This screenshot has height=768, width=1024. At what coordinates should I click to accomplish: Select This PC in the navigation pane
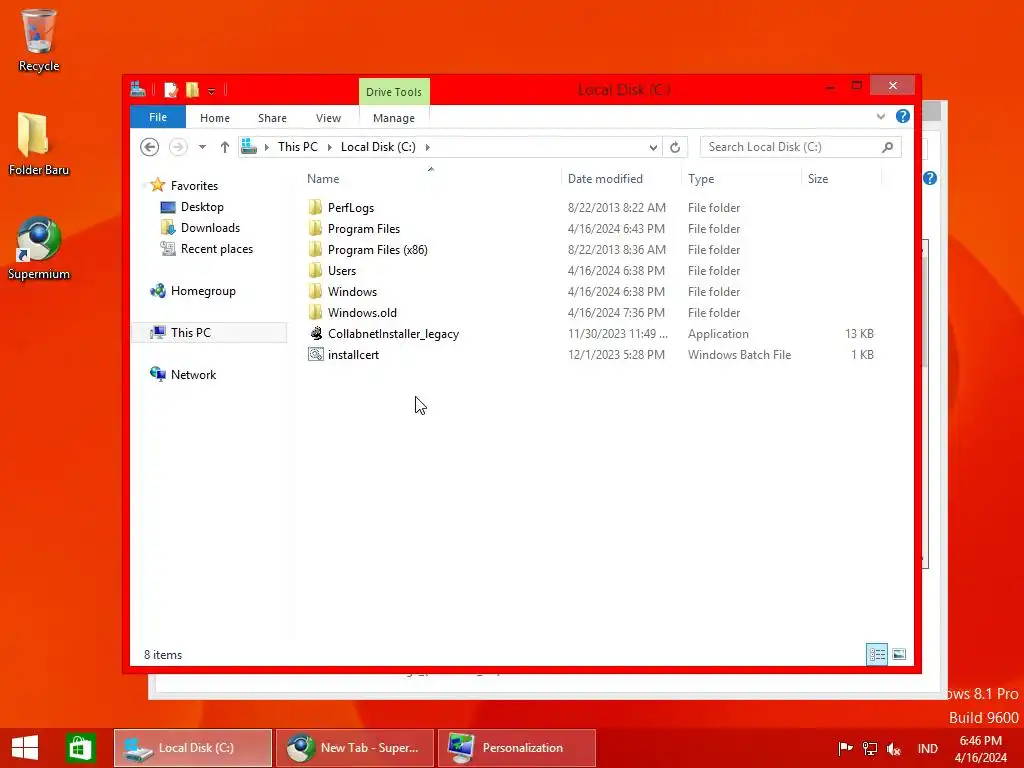210,332
